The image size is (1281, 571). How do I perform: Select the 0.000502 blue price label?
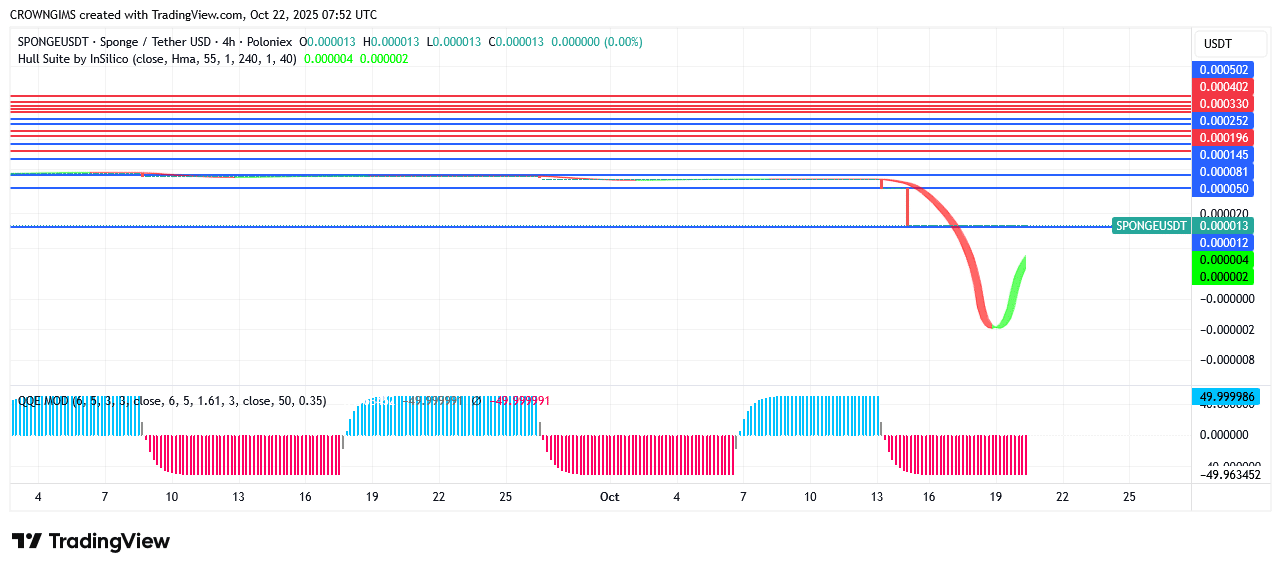1223,70
